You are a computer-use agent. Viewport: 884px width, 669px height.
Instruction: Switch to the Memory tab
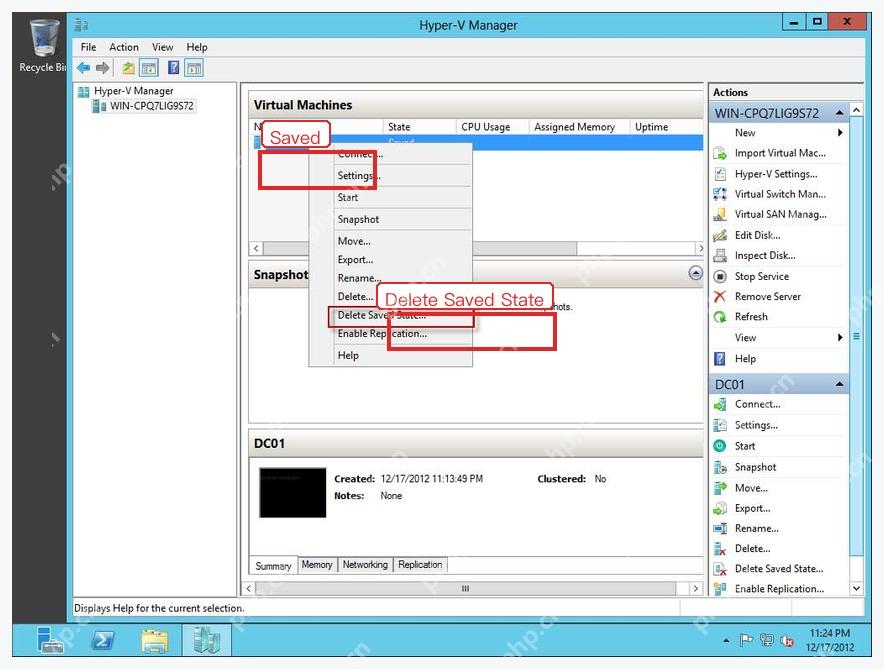317,565
